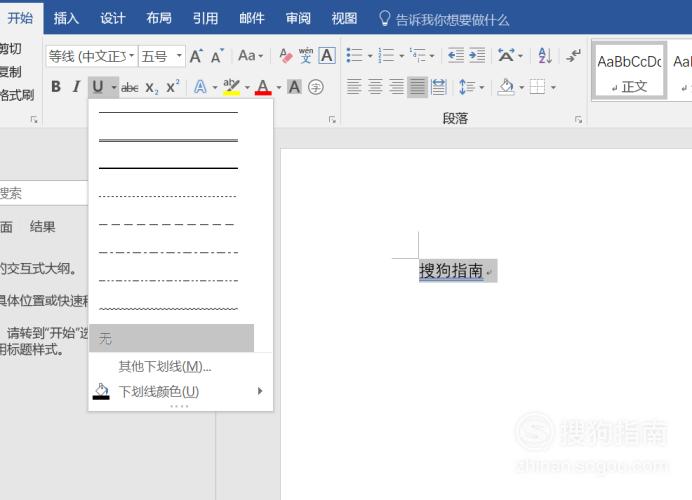
Task: Clear all formatting with the eraser icon
Action: (x=286, y=56)
